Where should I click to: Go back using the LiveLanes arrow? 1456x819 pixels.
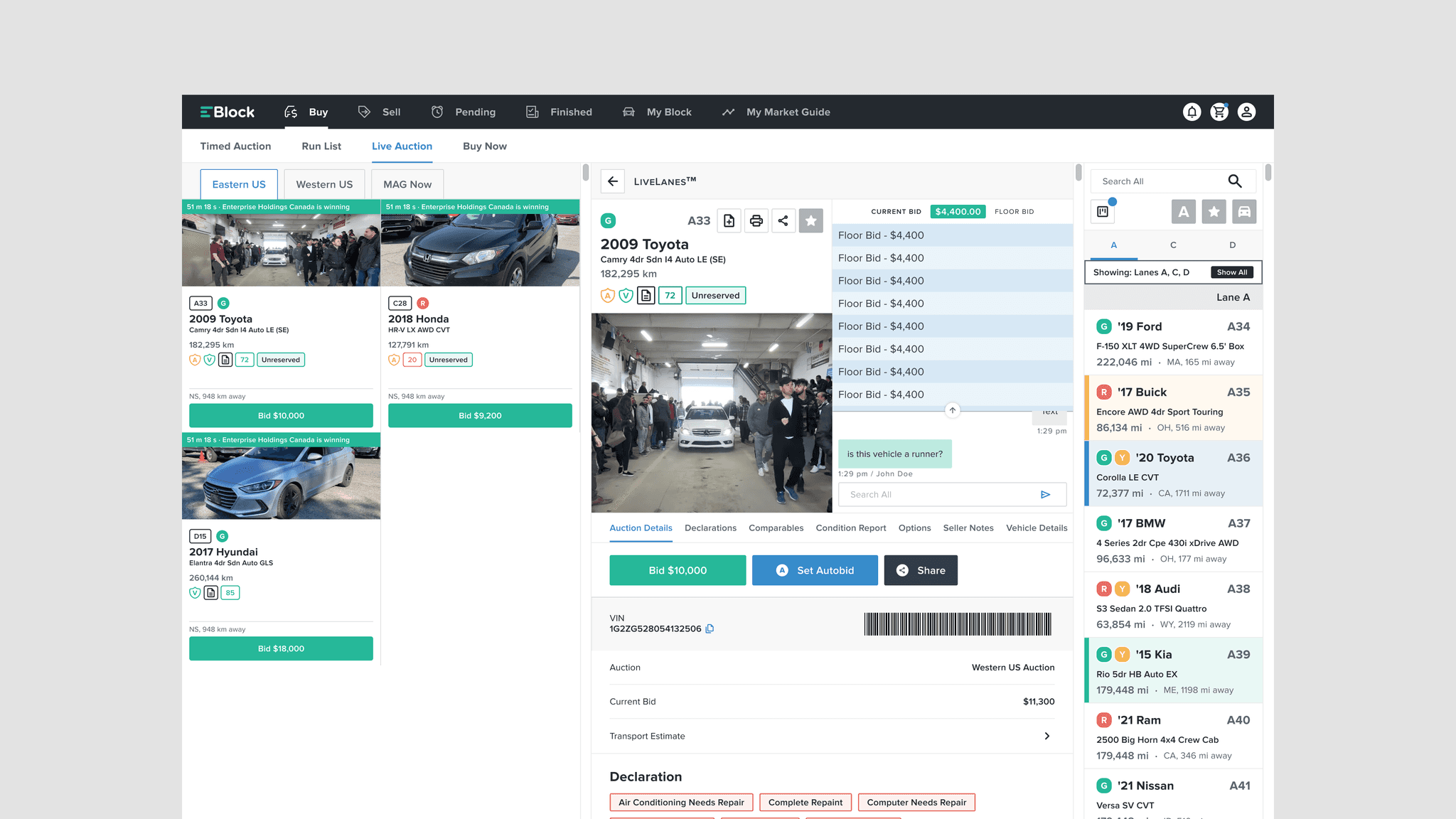coord(613,181)
